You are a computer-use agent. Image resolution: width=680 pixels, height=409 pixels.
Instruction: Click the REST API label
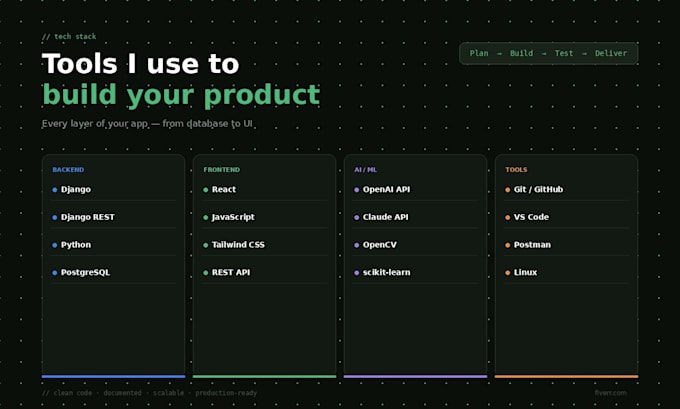(231, 272)
